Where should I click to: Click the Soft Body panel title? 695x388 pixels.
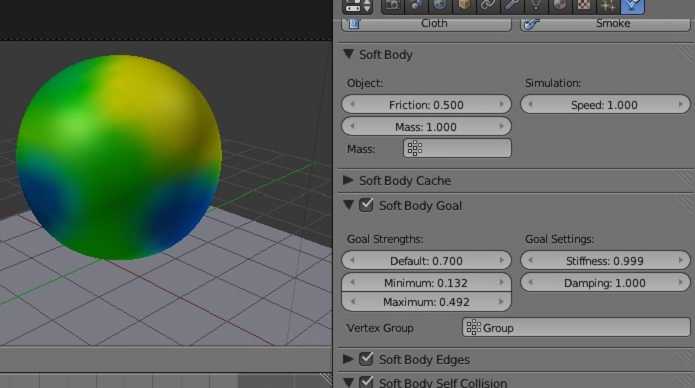(386, 55)
